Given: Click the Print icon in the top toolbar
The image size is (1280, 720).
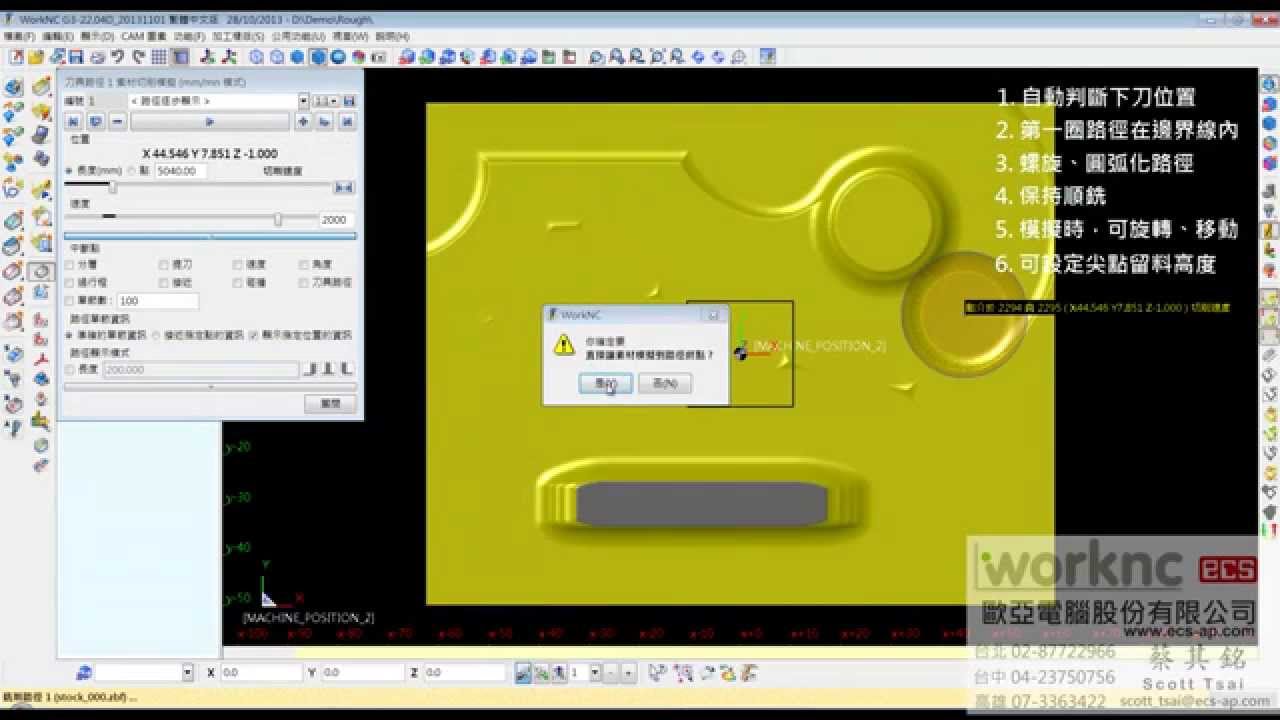Looking at the screenshot, I should coord(97,57).
